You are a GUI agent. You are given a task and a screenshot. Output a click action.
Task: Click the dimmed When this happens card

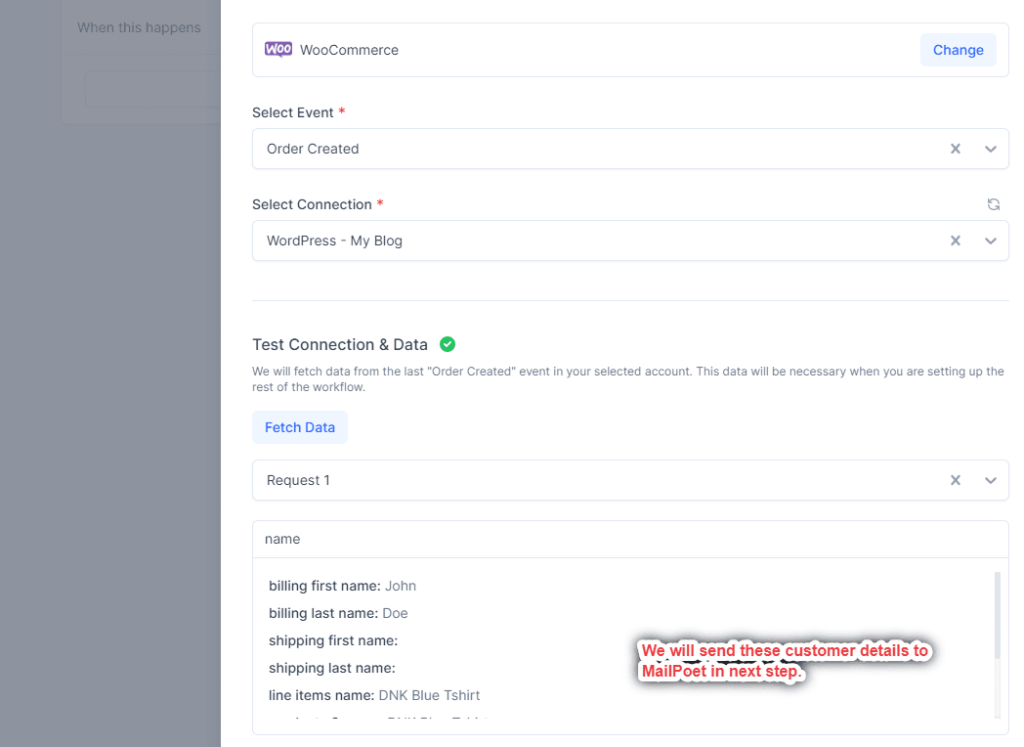point(140,60)
